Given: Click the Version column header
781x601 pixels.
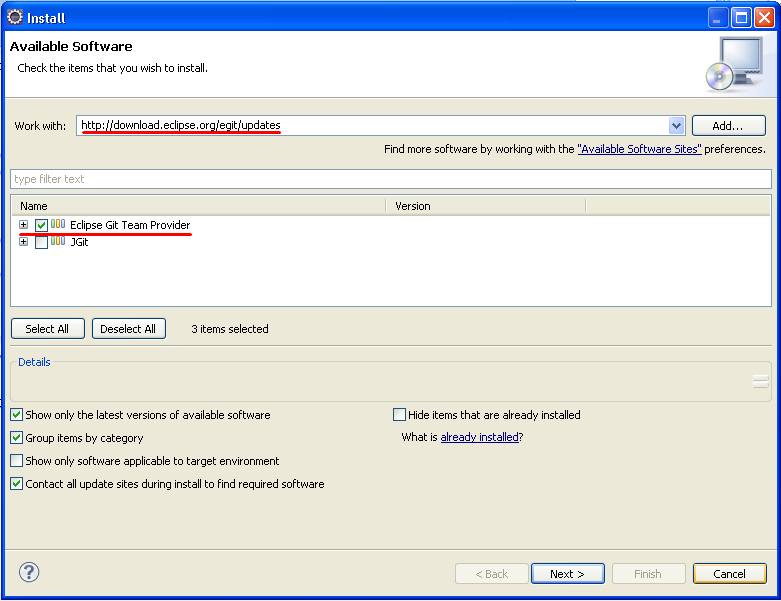Looking at the screenshot, I should click(486, 206).
